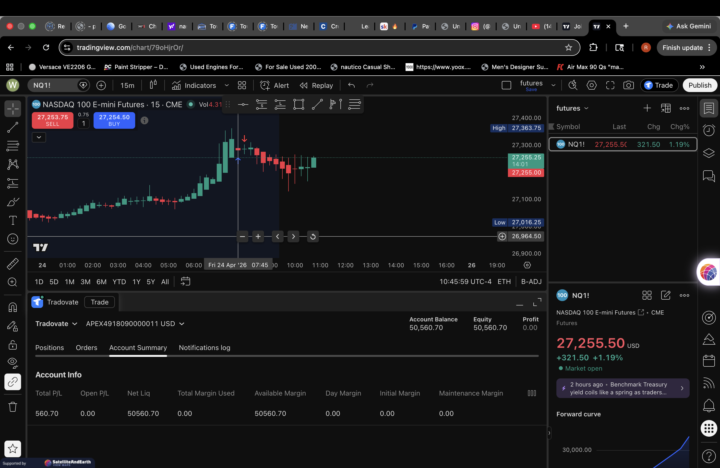Toggle B-ADJ back-adjustment setting
The height and width of the screenshot is (468, 720).
(531, 282)
